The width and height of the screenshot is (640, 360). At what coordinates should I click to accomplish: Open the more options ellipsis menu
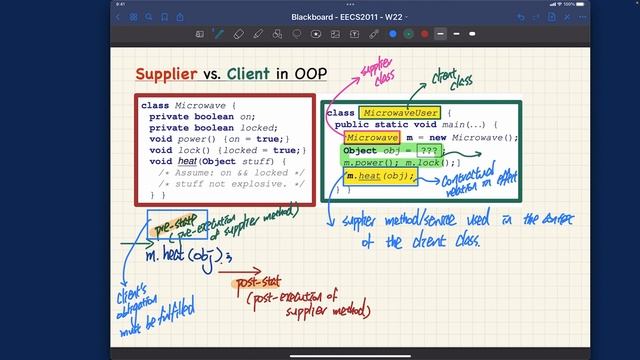[582, 17]
